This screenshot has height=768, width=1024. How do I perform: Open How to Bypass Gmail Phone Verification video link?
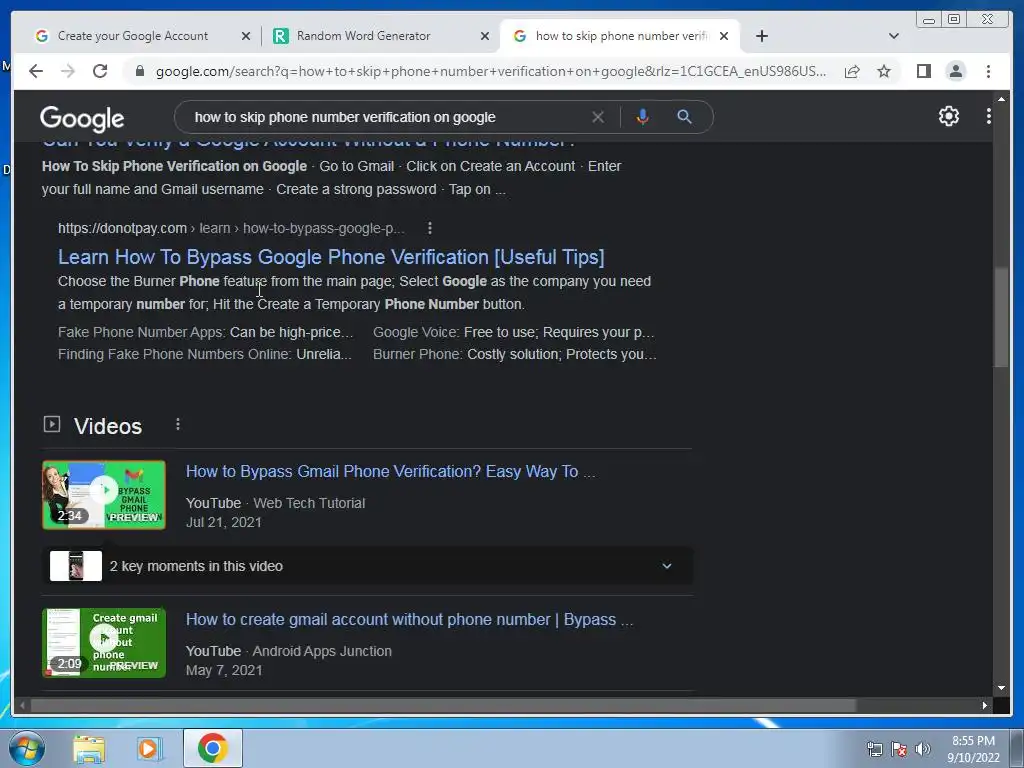(391, 472)
